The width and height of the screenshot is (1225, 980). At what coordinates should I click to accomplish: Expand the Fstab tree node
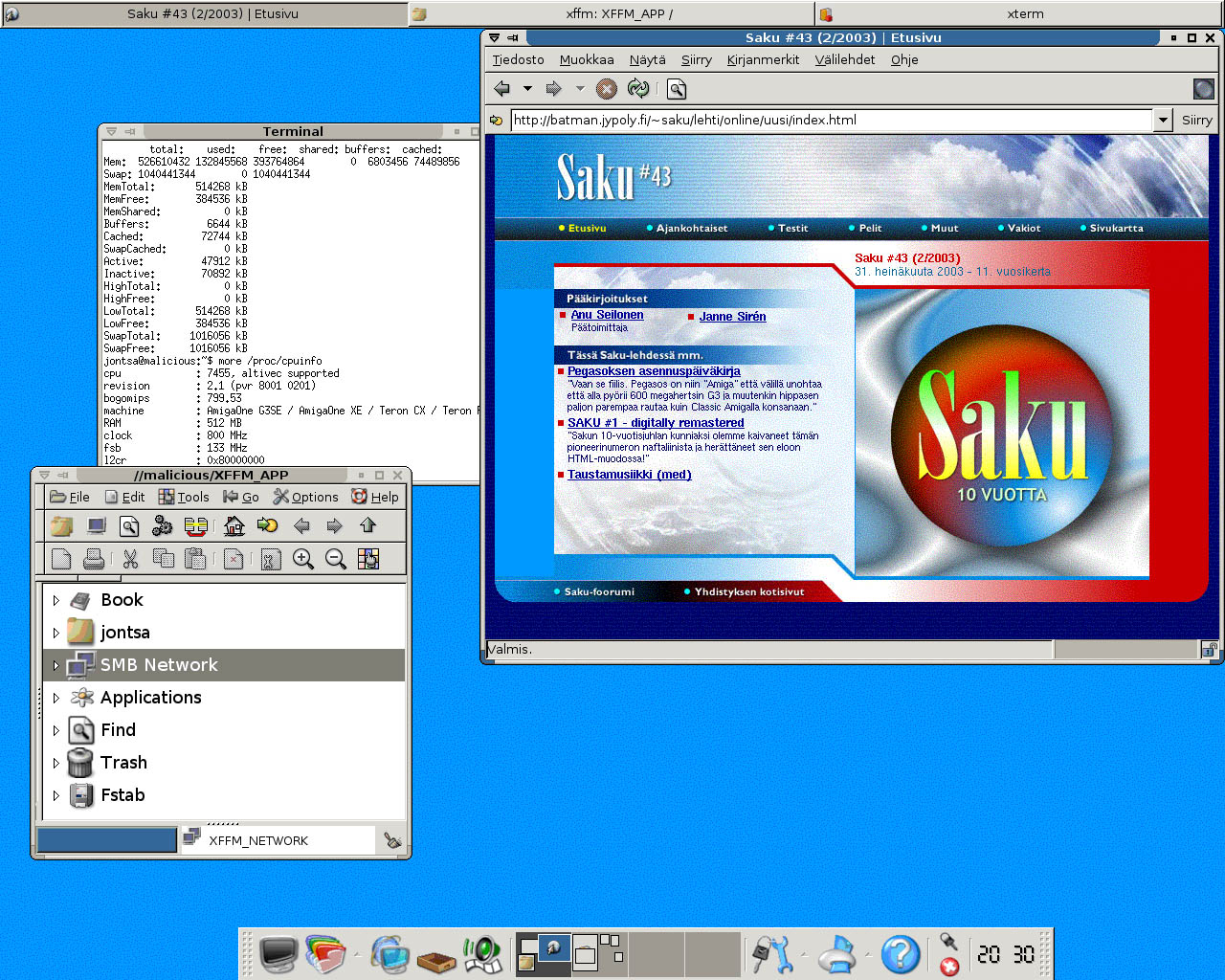56,796
